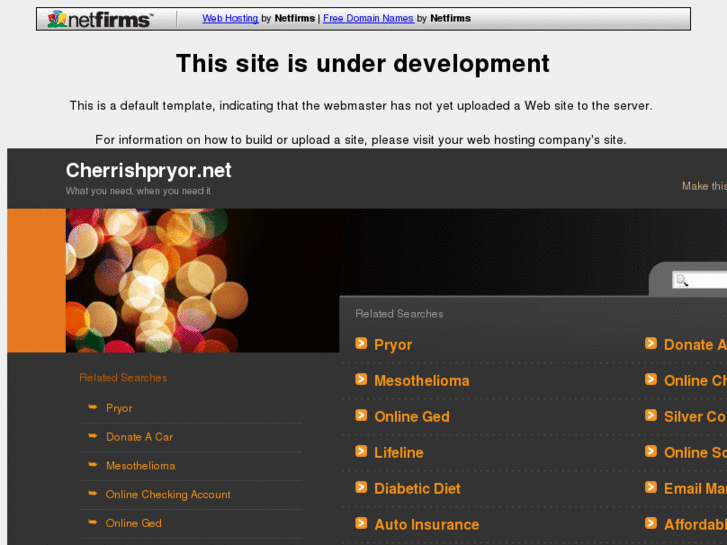Click 'What you need, when you need it' tagline
This screenshot has height=545, width=727.
point(138,191)
